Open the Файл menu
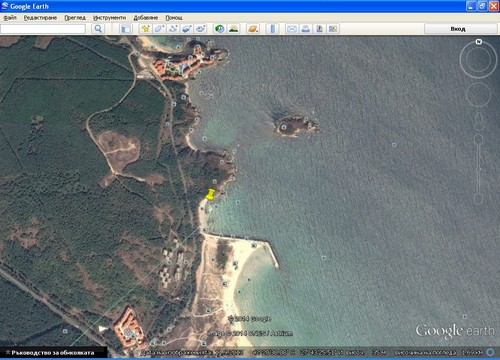 point(10,18)
